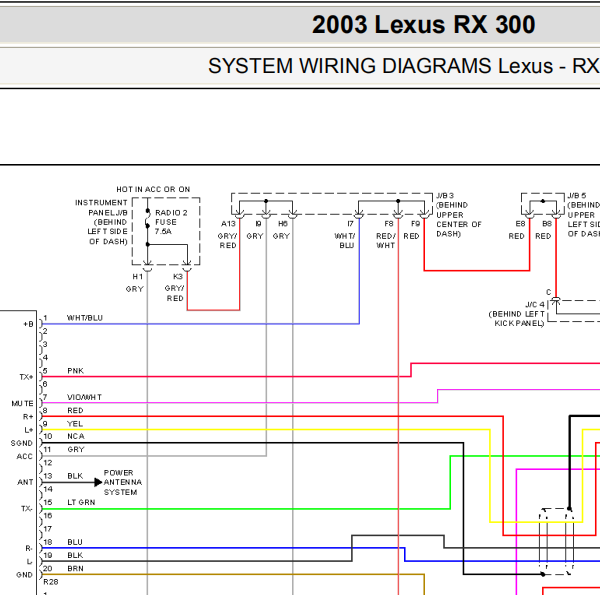Screen dimensions: 600x595
Task: Select the "WHT/BLU" wire label at pin 1
Action: [85, 318]
